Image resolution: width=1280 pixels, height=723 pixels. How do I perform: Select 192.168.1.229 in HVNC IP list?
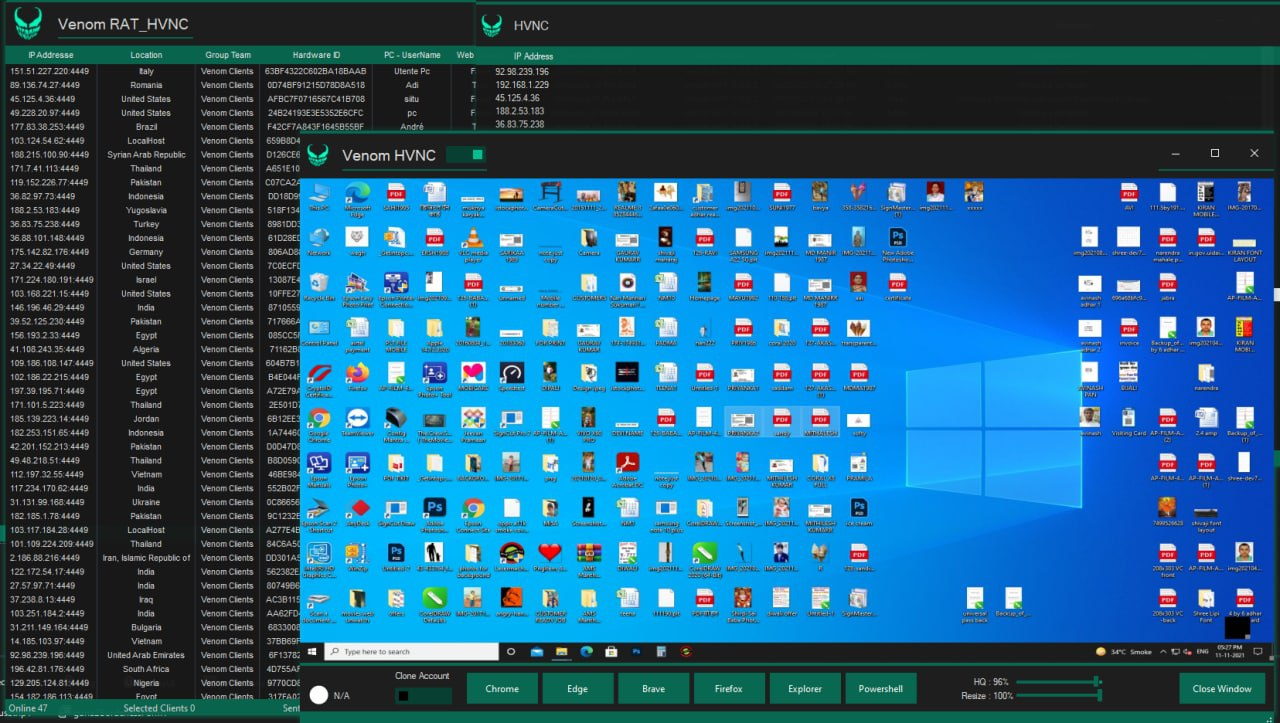[522, 85]
